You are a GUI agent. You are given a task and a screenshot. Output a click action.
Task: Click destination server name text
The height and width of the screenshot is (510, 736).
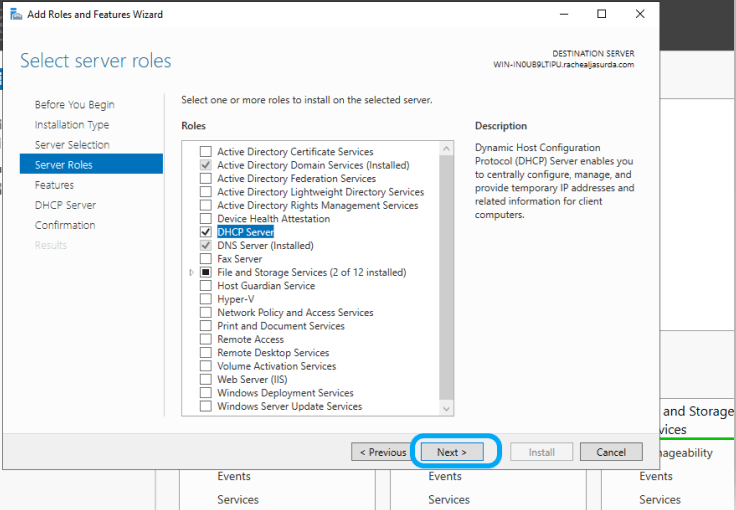[563, 65]
